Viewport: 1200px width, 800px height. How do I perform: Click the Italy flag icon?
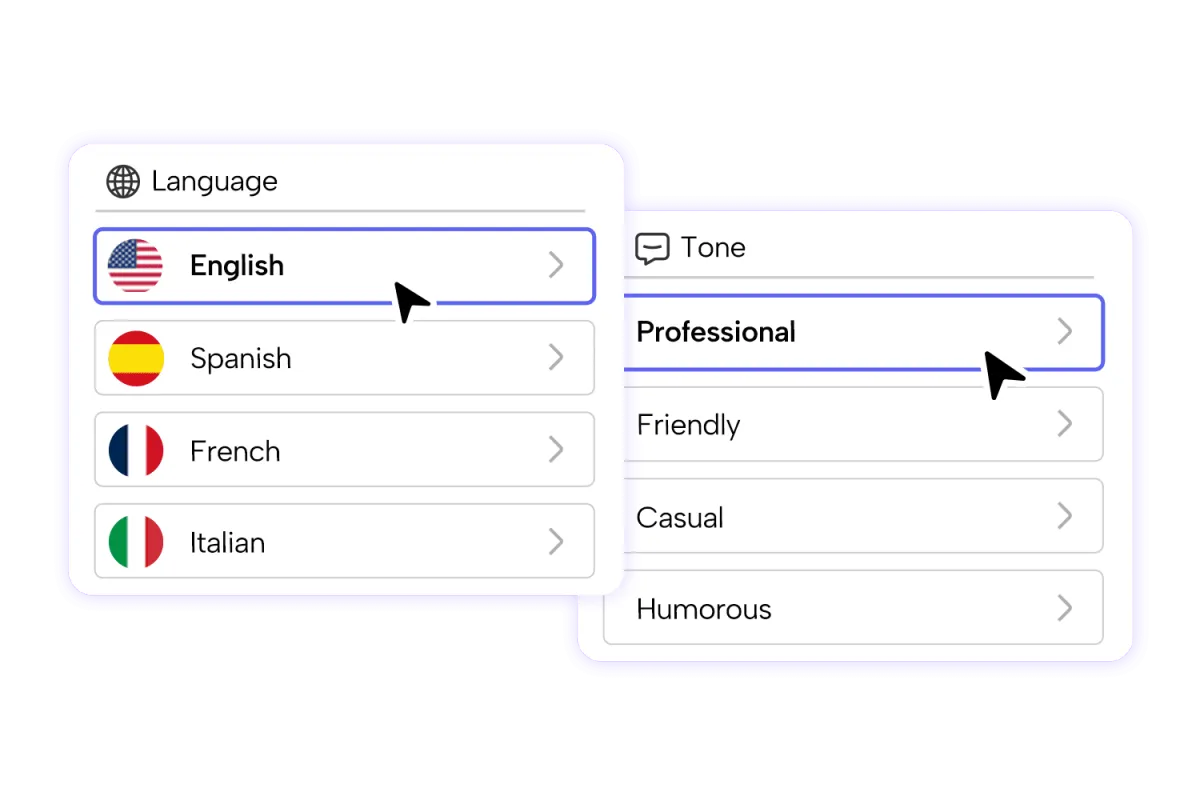pos(135,542)
